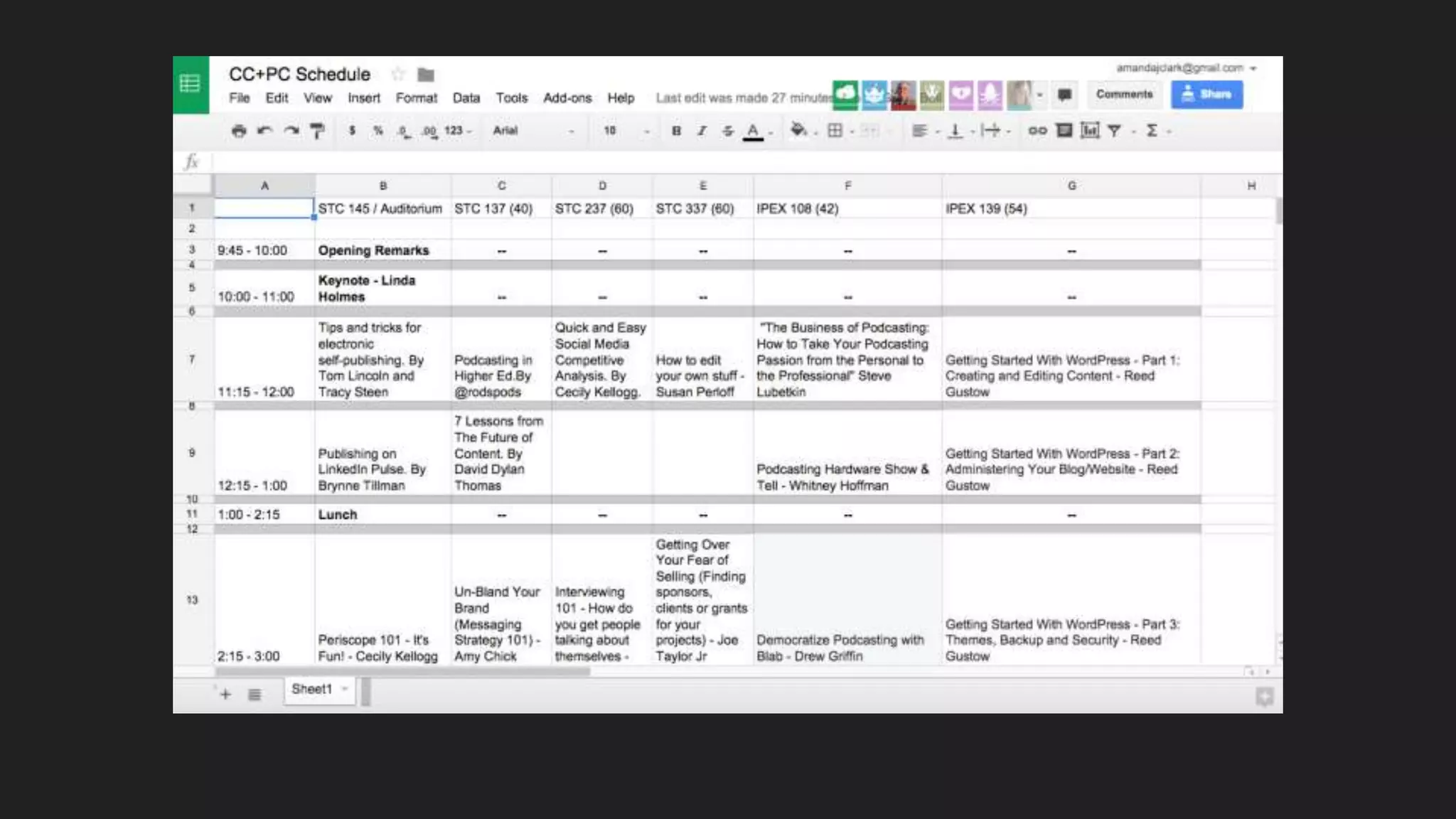This screenshot has height=819, width=1456.
Task: Expand the 123 number format dropdown
Action: click(x=457, y=131)
